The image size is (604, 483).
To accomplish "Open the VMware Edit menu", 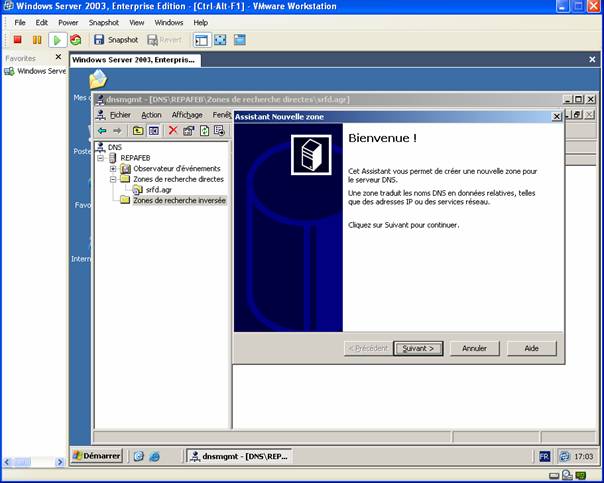I will [x=42, y=22].
